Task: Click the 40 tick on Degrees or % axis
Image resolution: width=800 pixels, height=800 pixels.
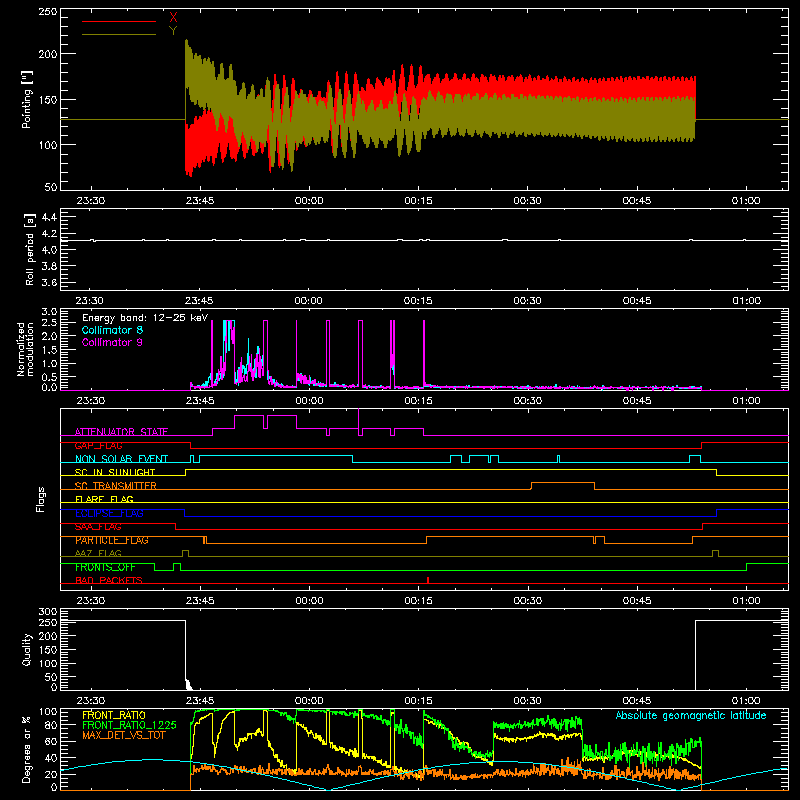Action: pyautogui.click(x=51, y=759)
